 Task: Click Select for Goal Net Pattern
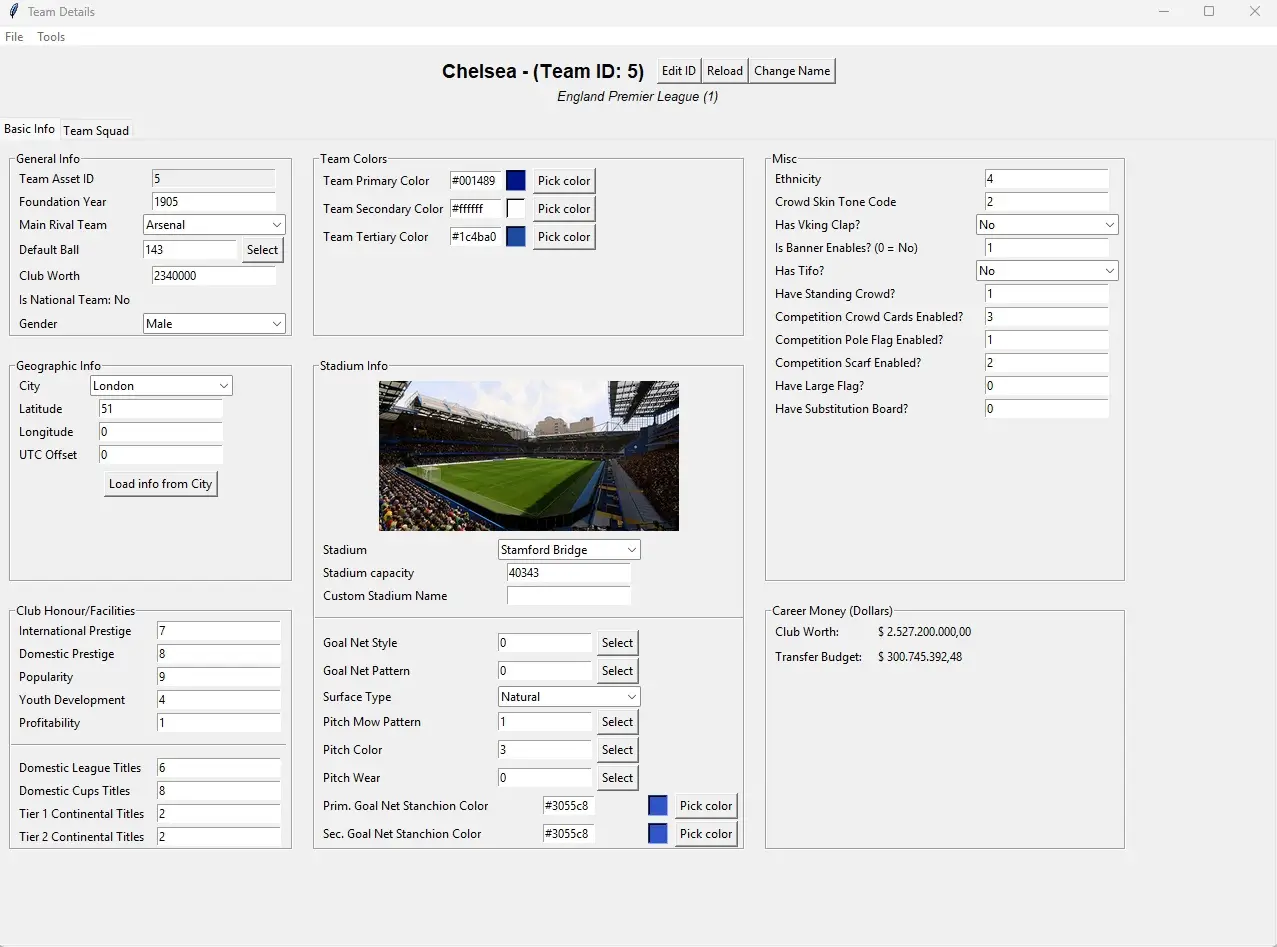tap(618, 671)
